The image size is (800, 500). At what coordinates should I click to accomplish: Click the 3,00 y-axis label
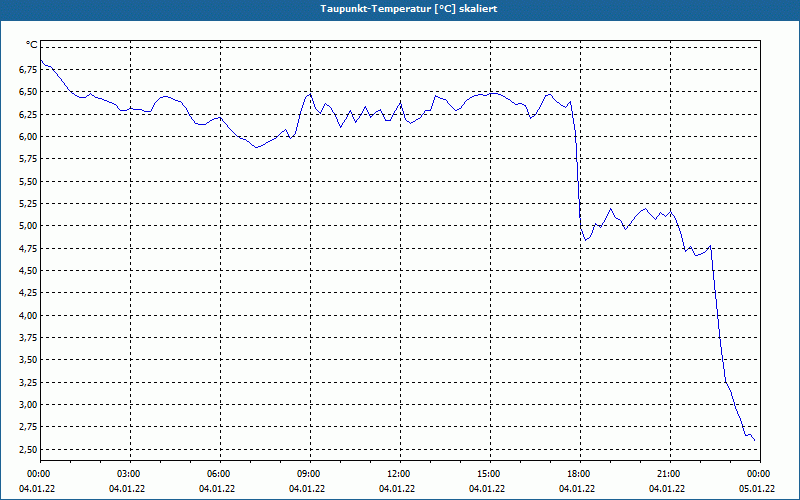(28, 405)
